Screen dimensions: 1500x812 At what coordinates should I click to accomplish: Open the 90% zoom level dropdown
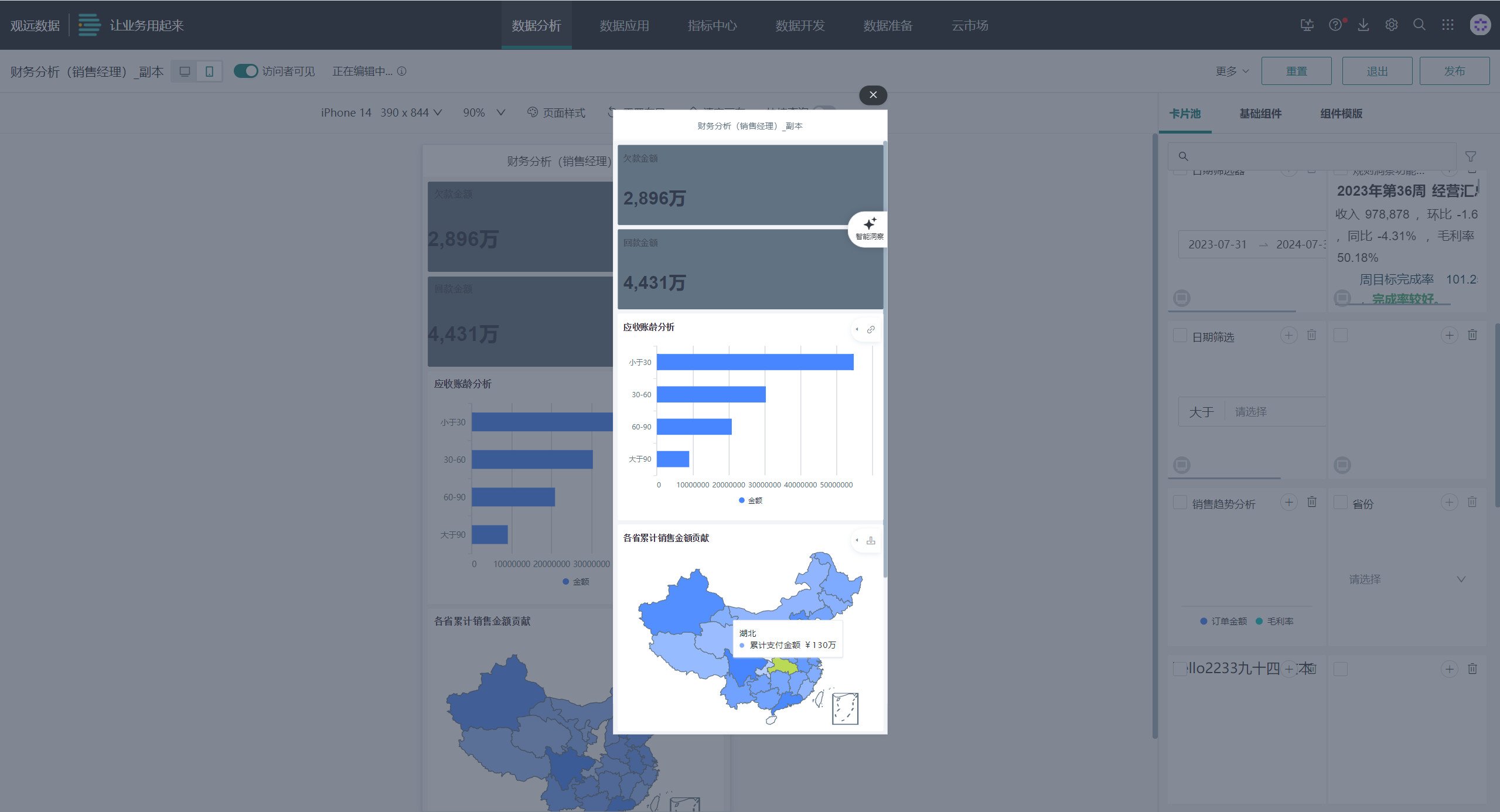pos(483,112)
